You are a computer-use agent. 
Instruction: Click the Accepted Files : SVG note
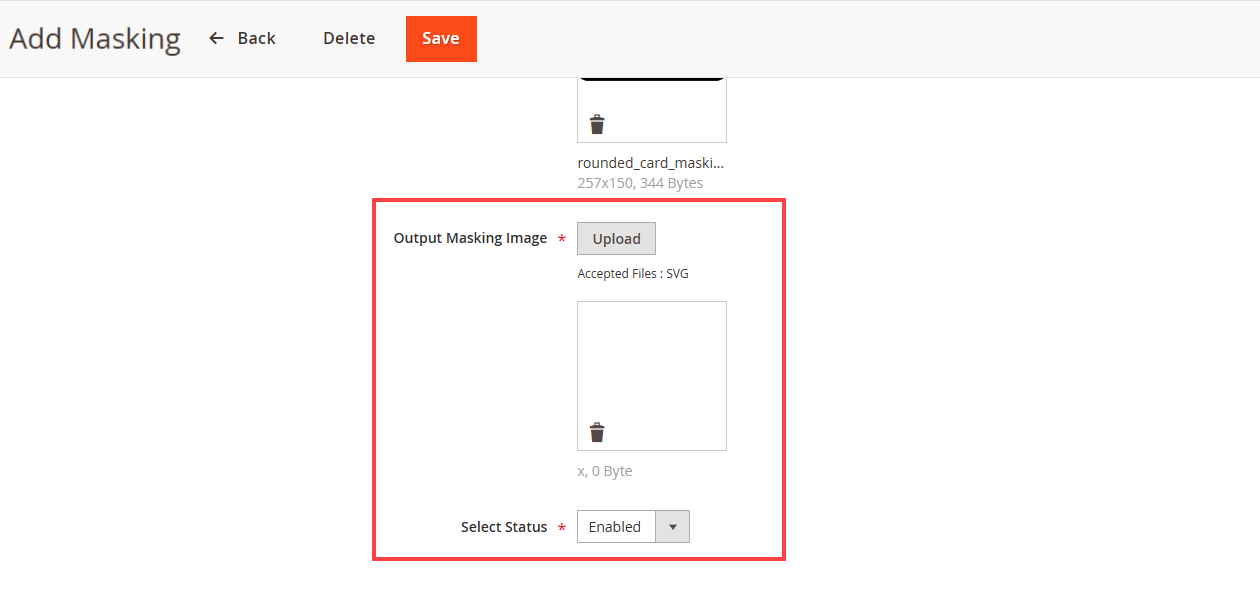tap(633, 274)
